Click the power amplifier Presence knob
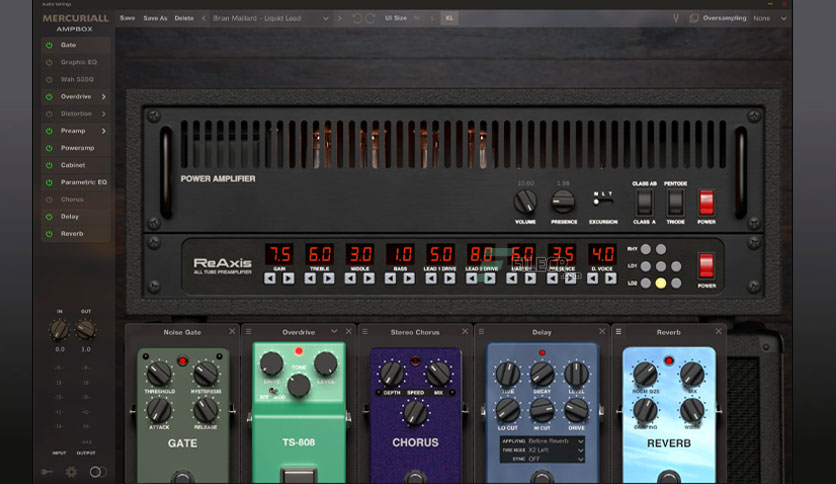This screenshot has width=836, height=484. (x=562, y=202)
